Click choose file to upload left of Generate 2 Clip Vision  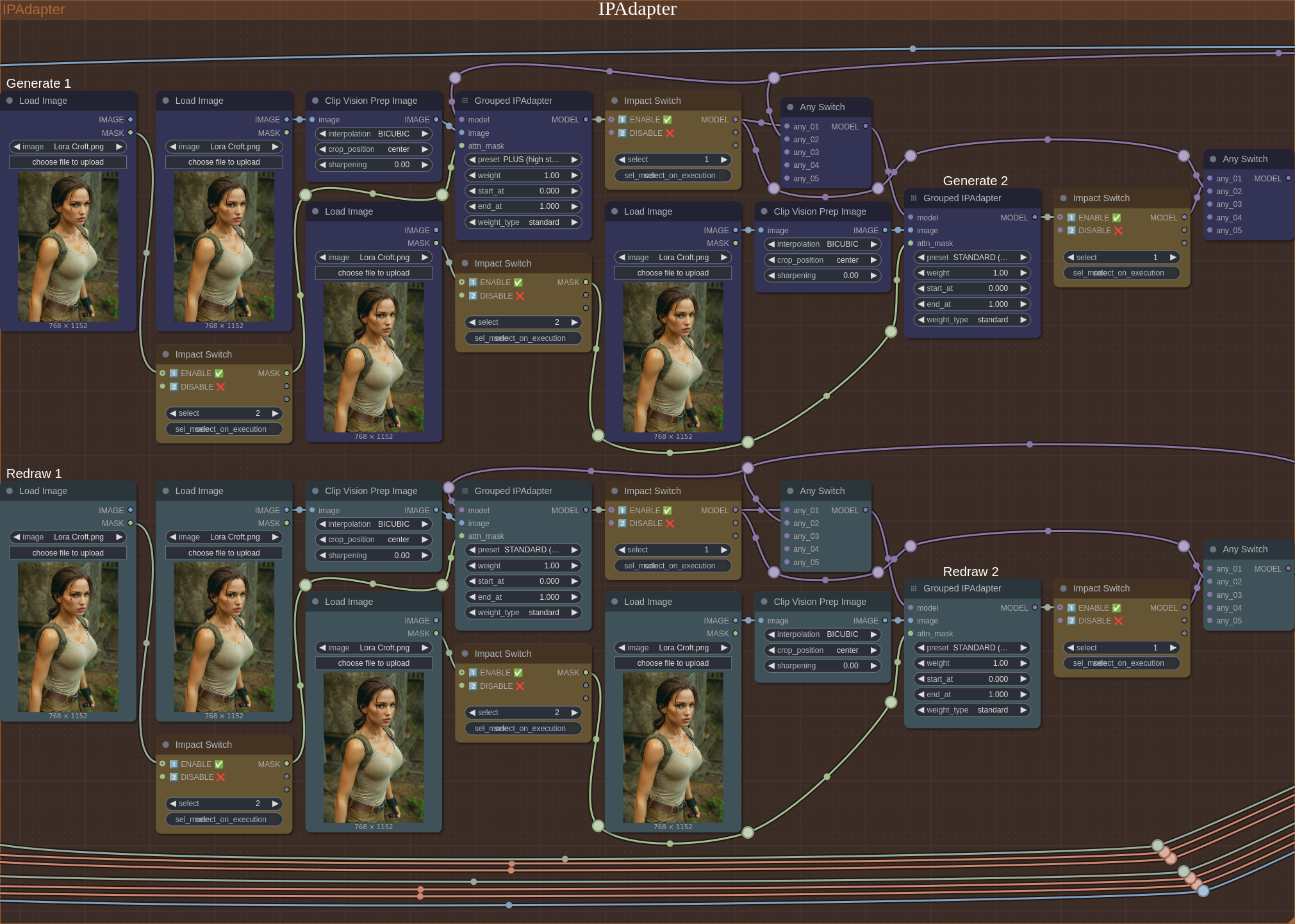pyautogui.click(x=673, y=273)
